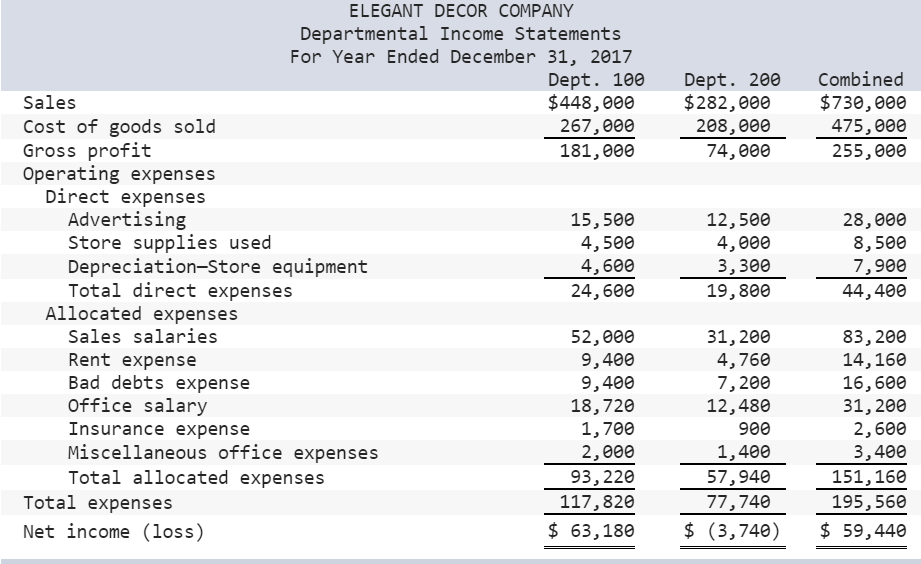
Task: Click the Sales salaries label
Action: (143, 337)
